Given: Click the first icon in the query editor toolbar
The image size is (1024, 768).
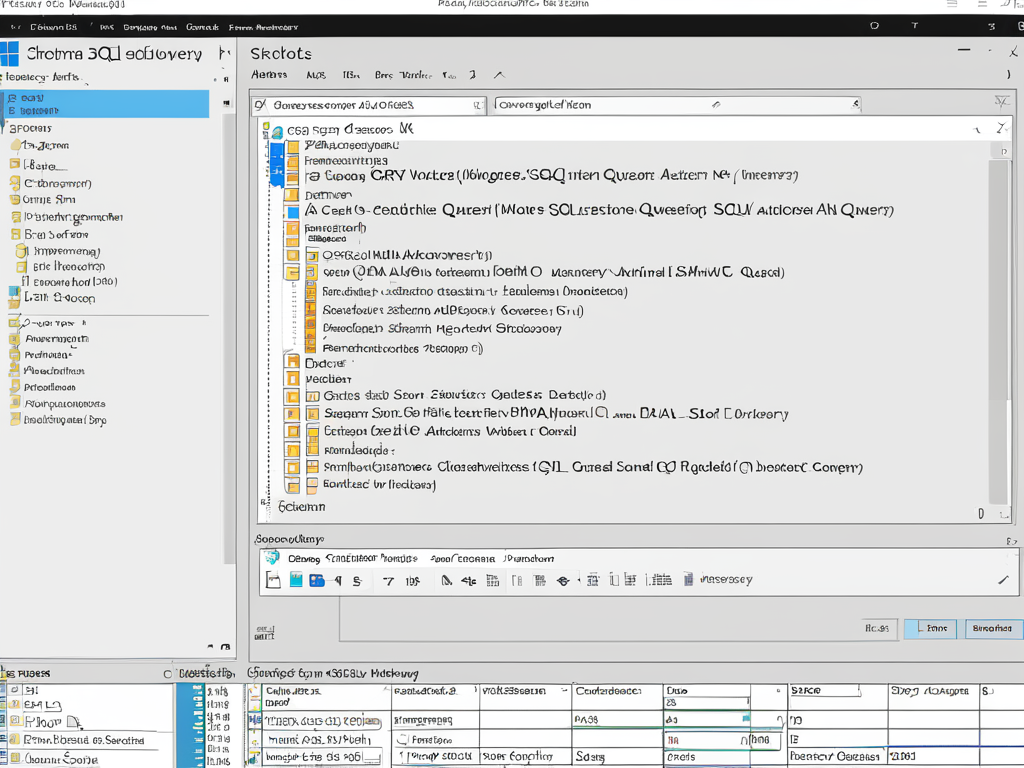Looking at the screenshot, I should pos(274,580).
